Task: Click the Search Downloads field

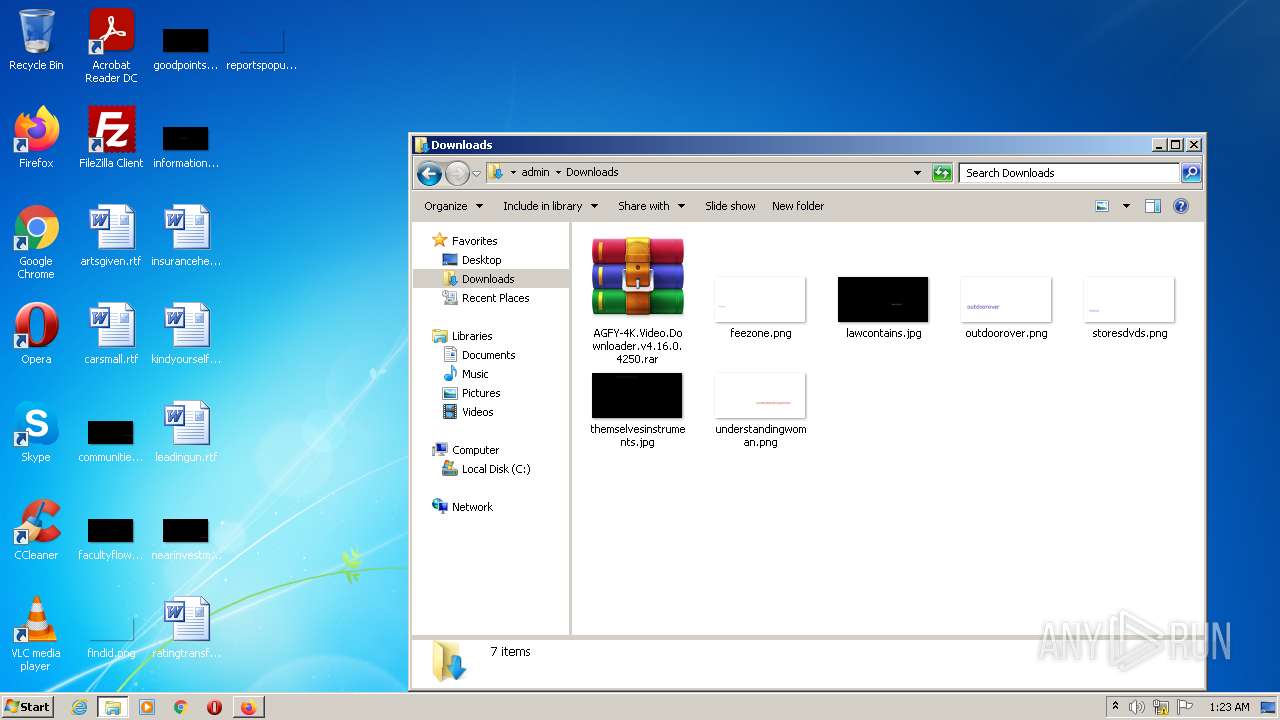Action: [x=1069, y=173]
